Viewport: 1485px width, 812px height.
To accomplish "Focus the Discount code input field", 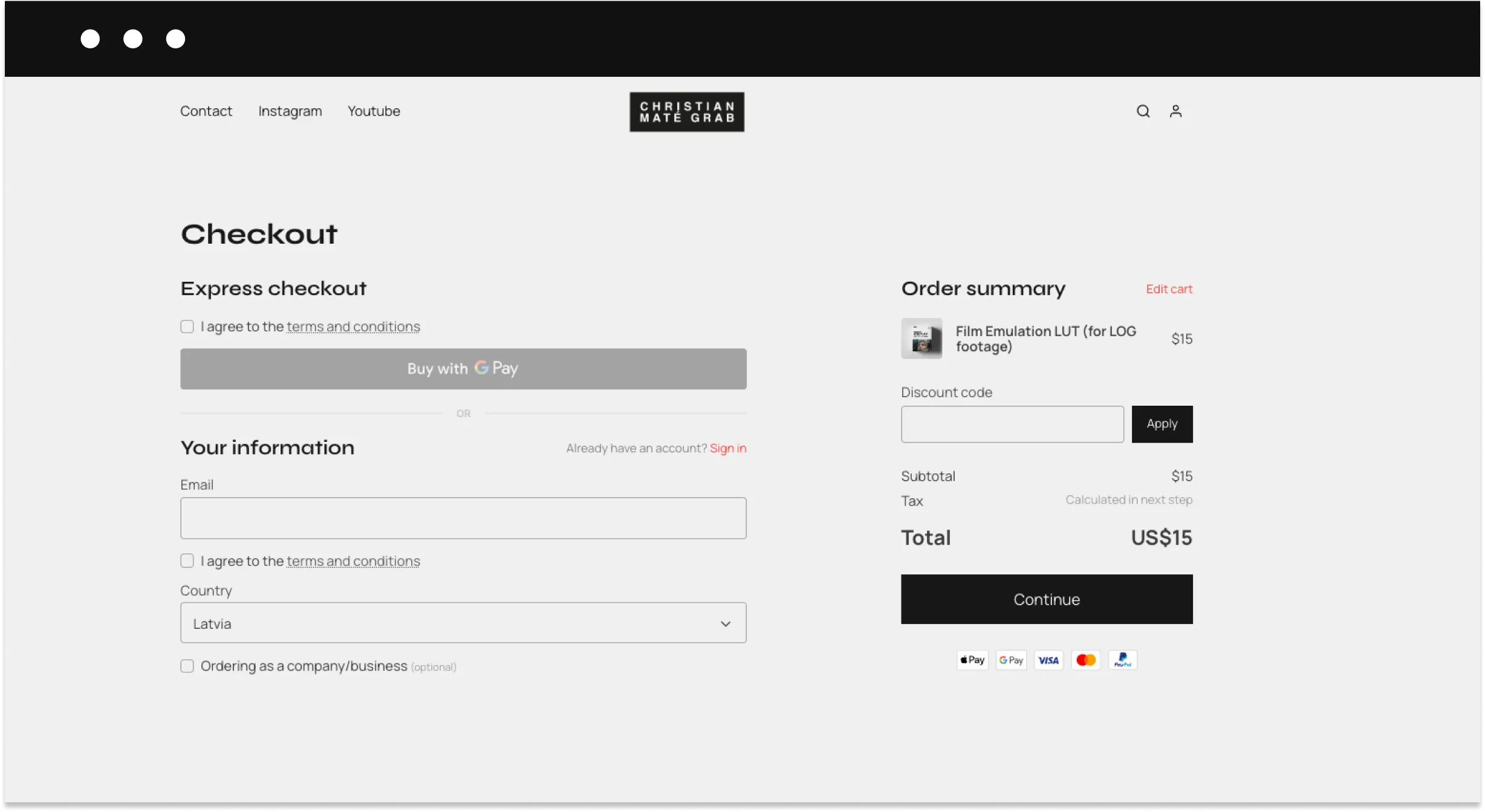I will pyautogui.click(x=1012, y=424).
